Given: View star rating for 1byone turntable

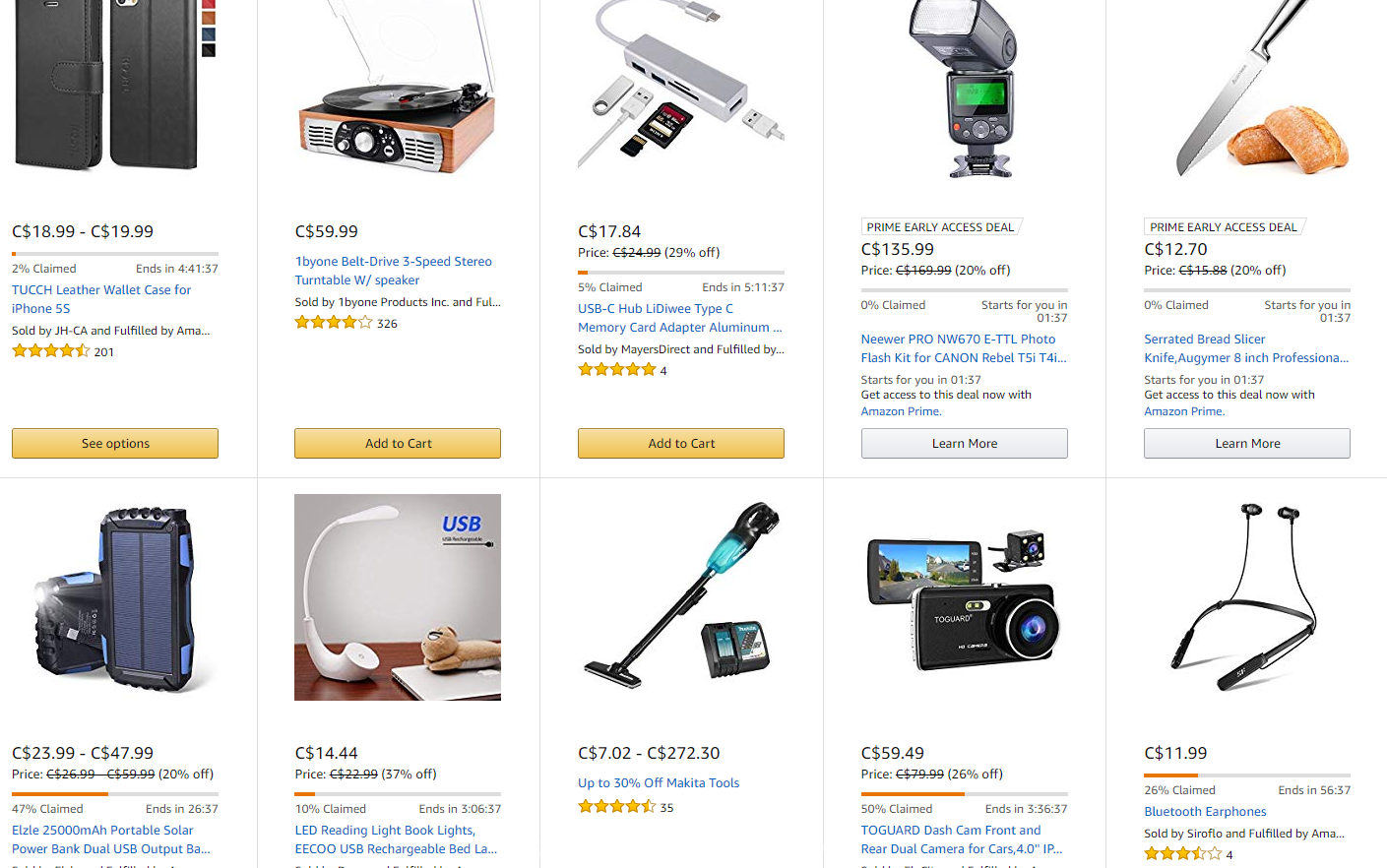Looking at the screenshot, I should [x=334, y=322].
